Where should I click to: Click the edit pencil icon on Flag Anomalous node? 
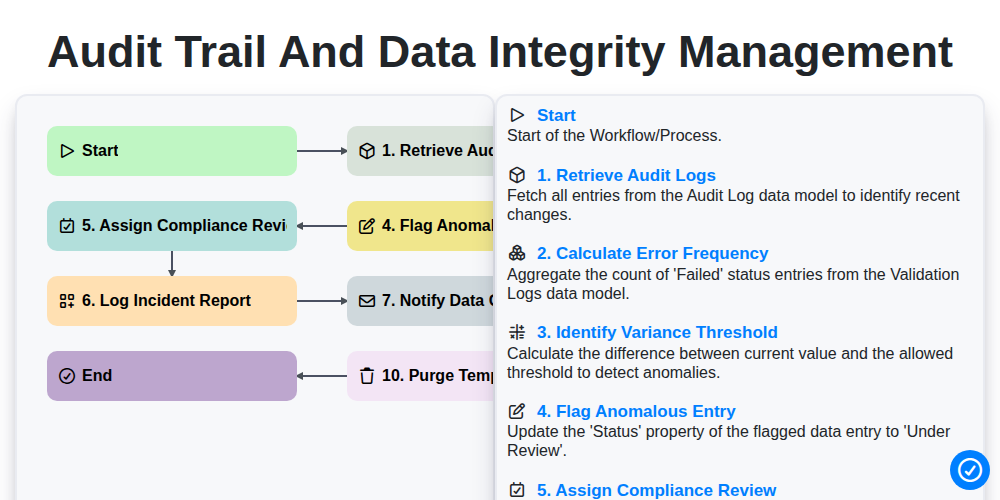(x=367, y=226)
